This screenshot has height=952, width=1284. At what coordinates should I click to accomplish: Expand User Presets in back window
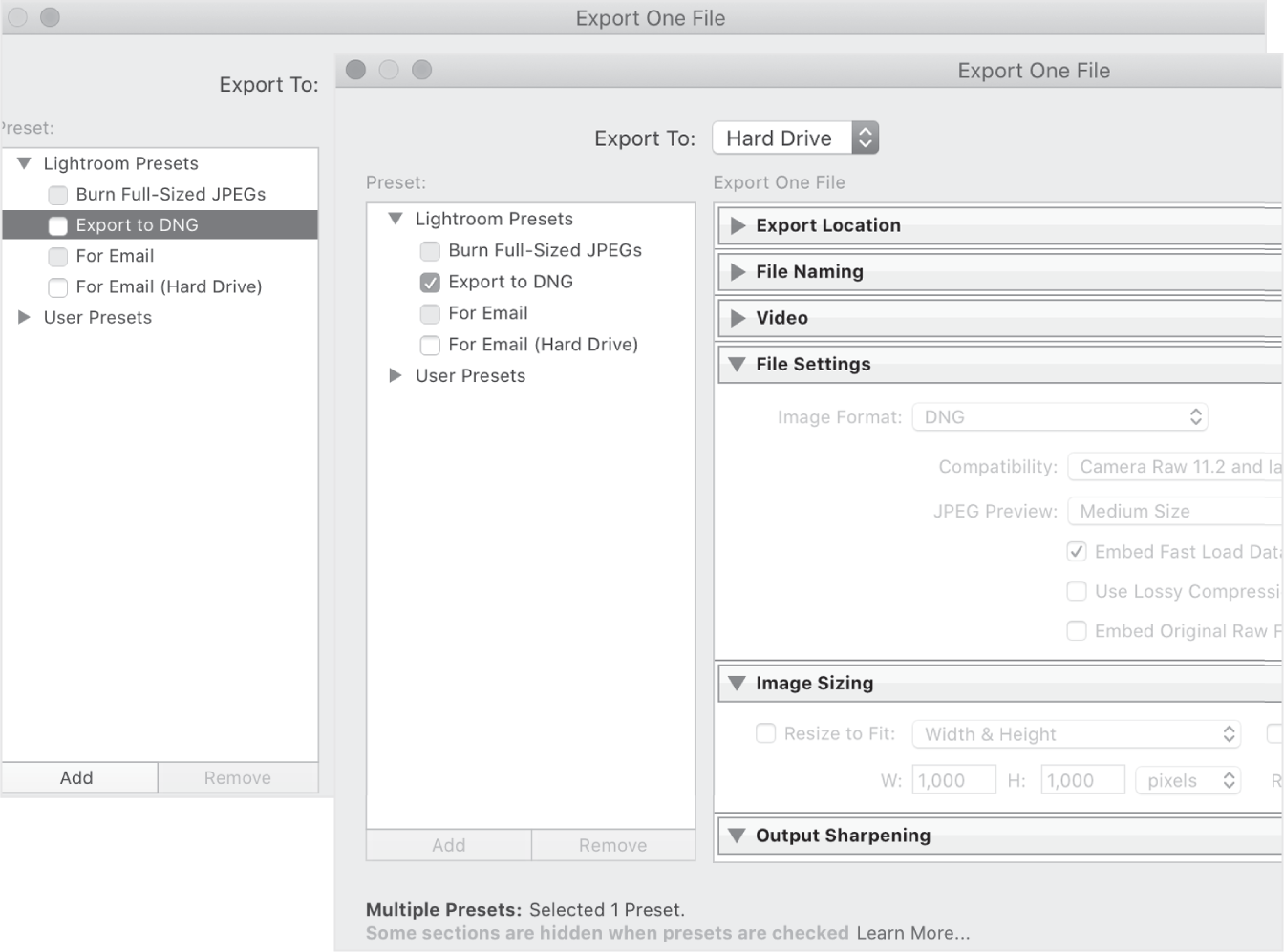pyautogui.click(x=25, y=317)
